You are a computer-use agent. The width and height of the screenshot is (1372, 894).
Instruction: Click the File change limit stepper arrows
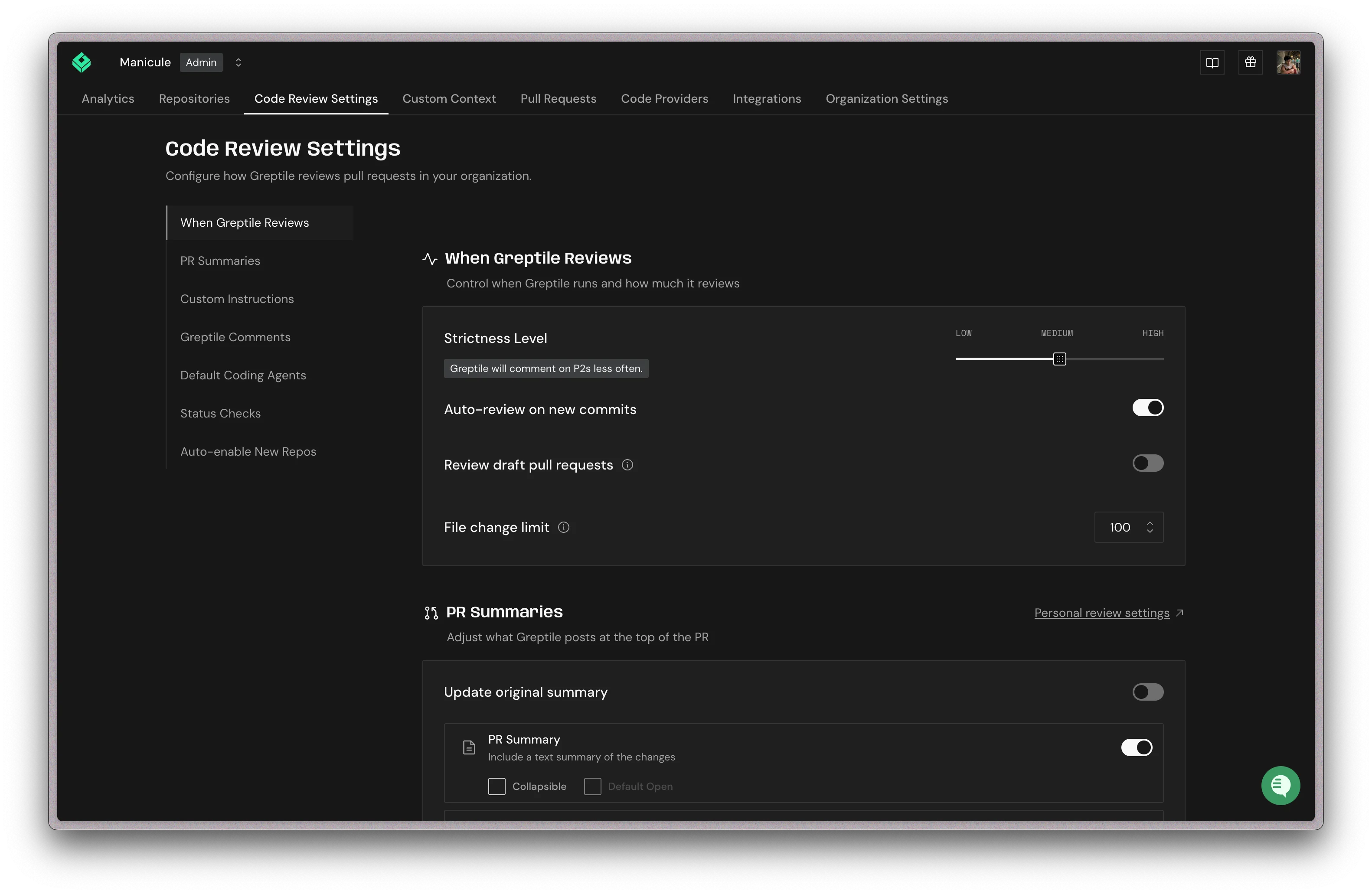click(1150, 527)
